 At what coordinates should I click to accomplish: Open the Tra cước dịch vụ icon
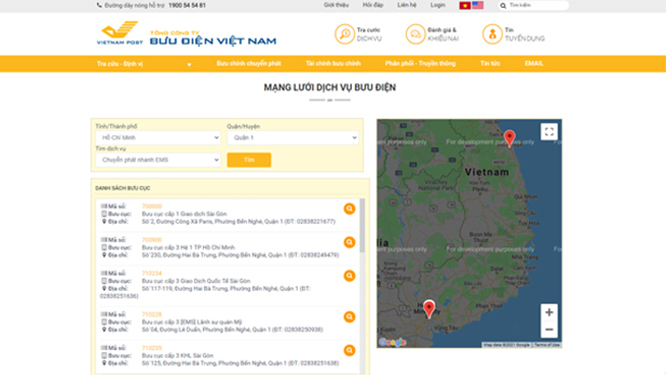pyautogui.click(x=344, y=34)
